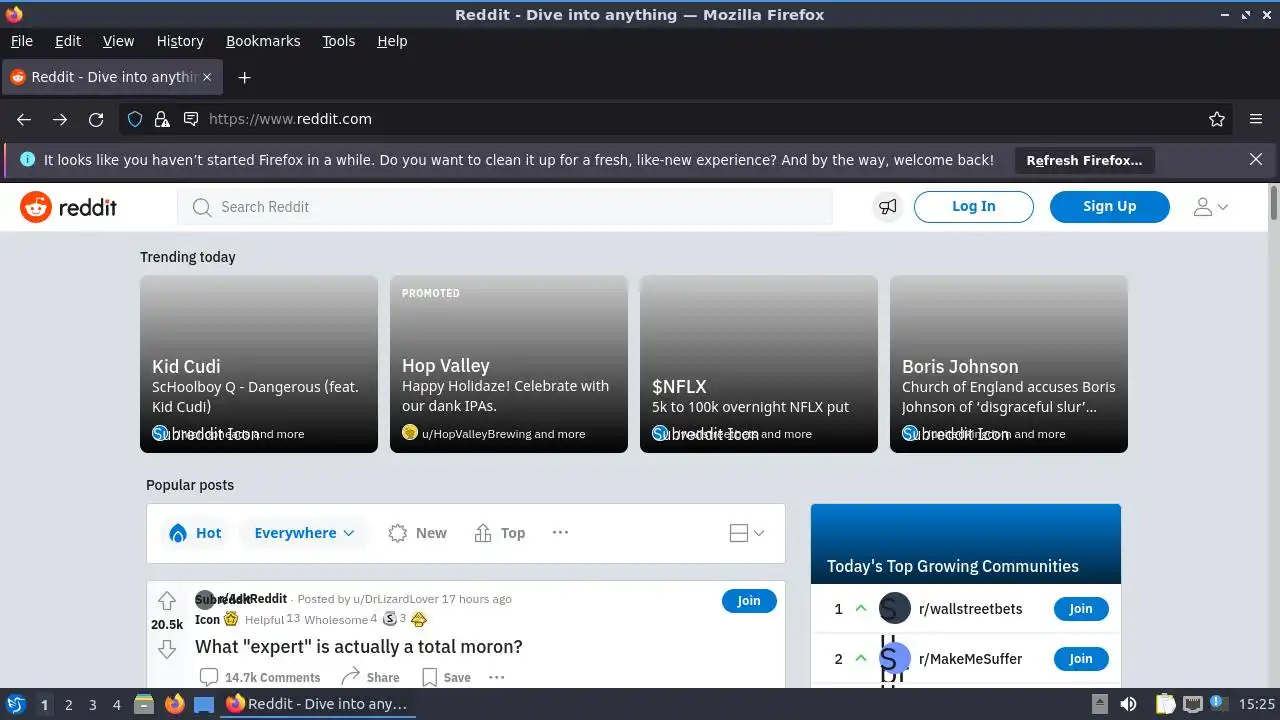Open the $NFLX trending card
1280x720 pixels.
coord(759,364)
